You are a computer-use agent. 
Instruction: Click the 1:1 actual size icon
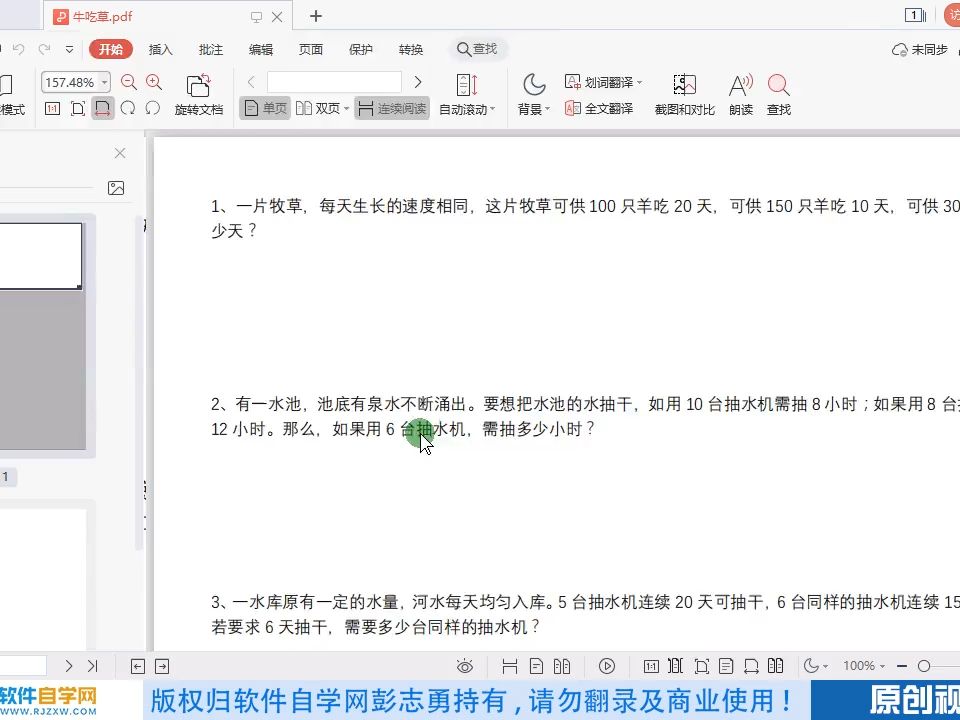52,108
